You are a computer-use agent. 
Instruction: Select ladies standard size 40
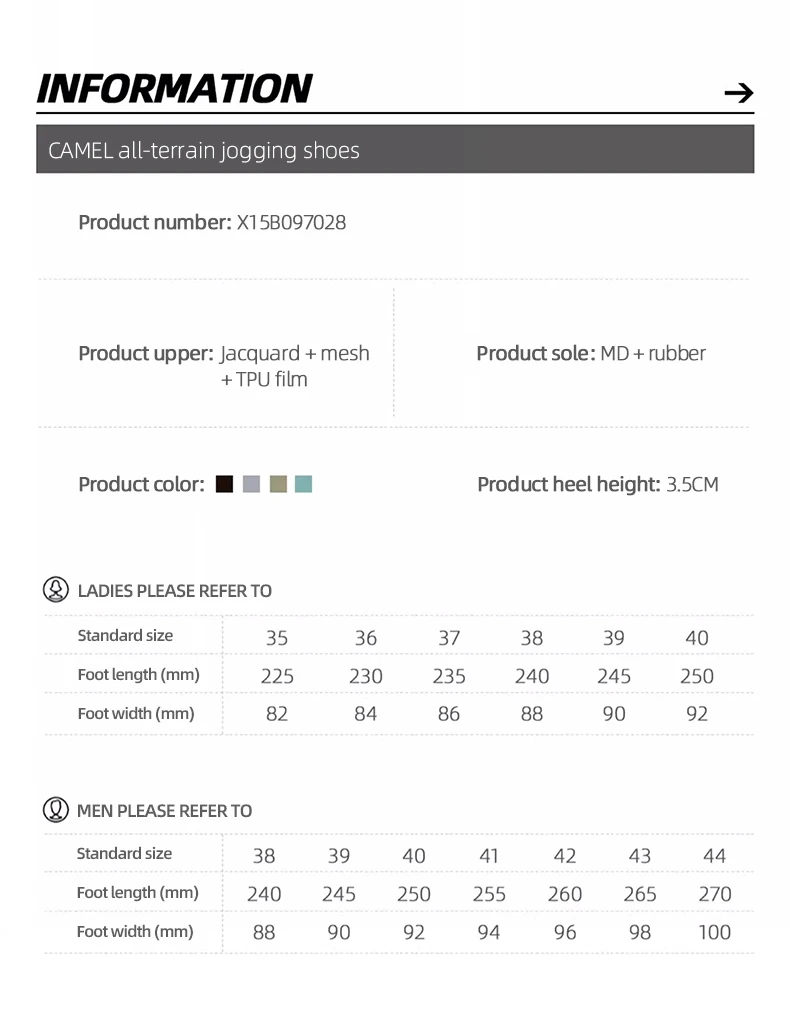click(697, 638)
